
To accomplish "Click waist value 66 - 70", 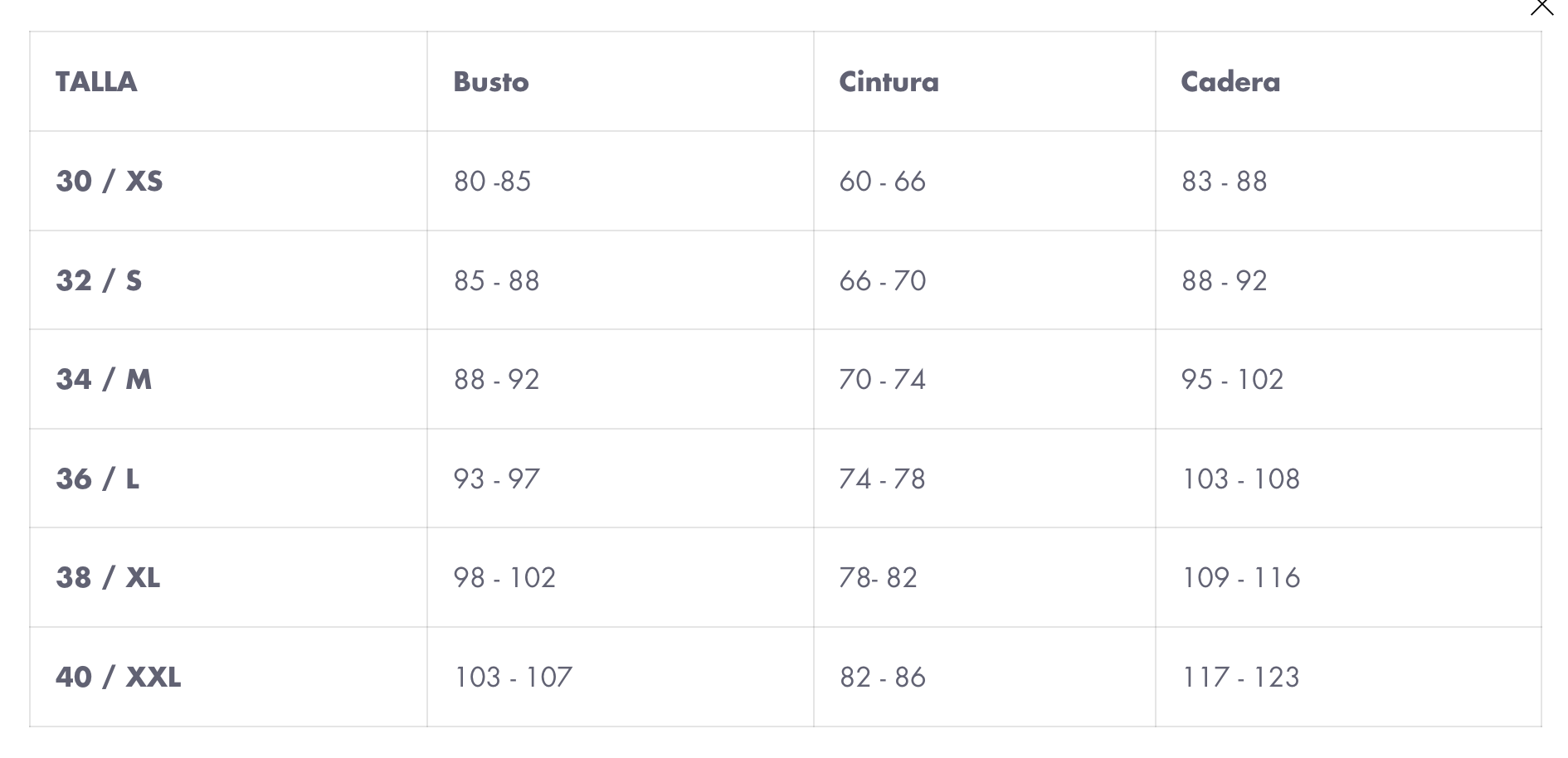I will click(x=882, y=280).
